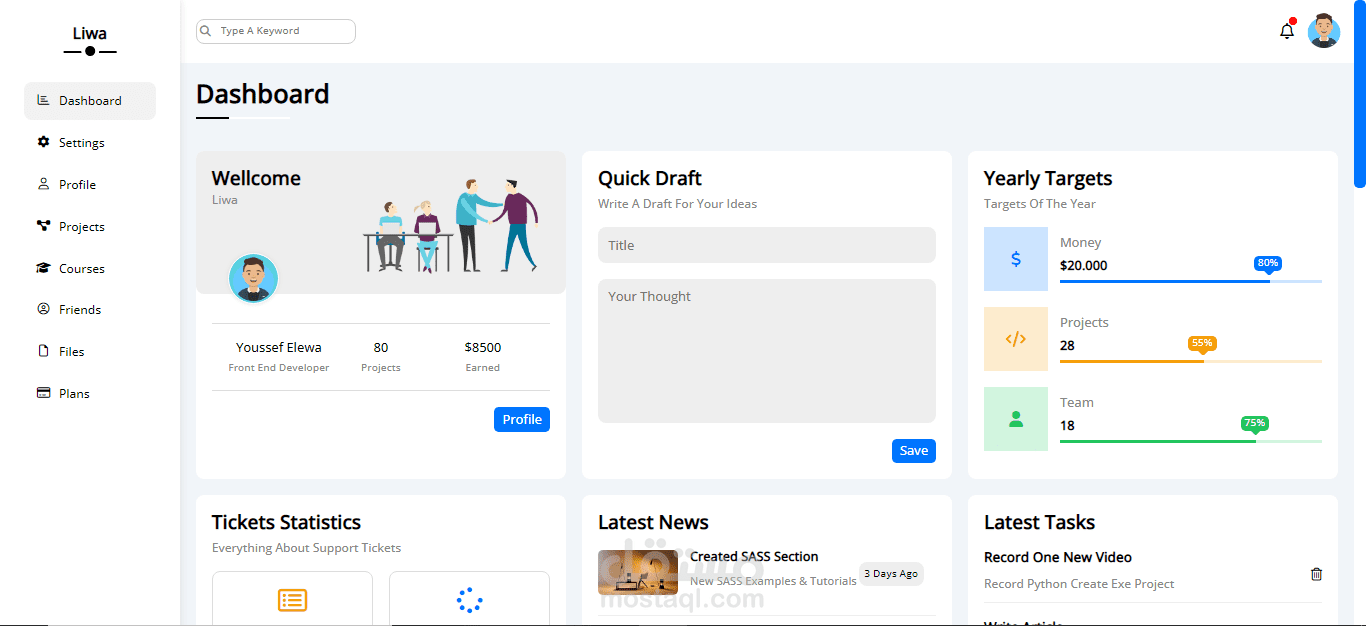This screenshot has width=1366, height=626.
Task: Click the Projects 55% progress bar
Action: point(1191,361)
